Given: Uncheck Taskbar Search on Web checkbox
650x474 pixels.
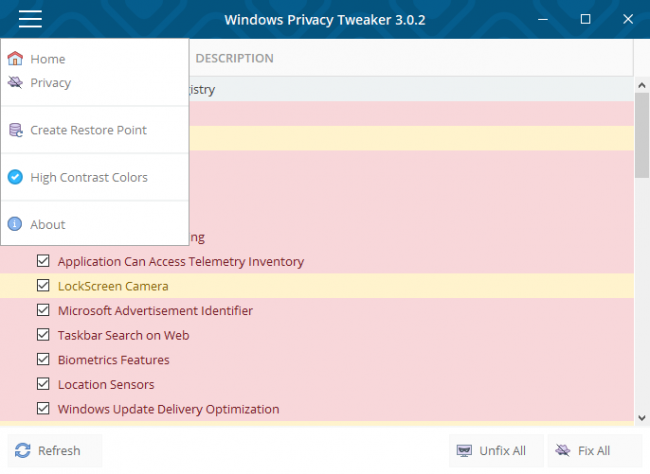Looking at the screenshot, I should click(x=43, y=335).
